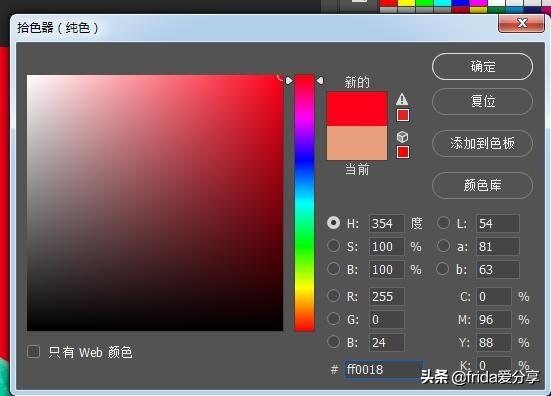This screenshot has height=396, width=551.
Task: Click the 添加到色板 button
Action: coord(482,143)
